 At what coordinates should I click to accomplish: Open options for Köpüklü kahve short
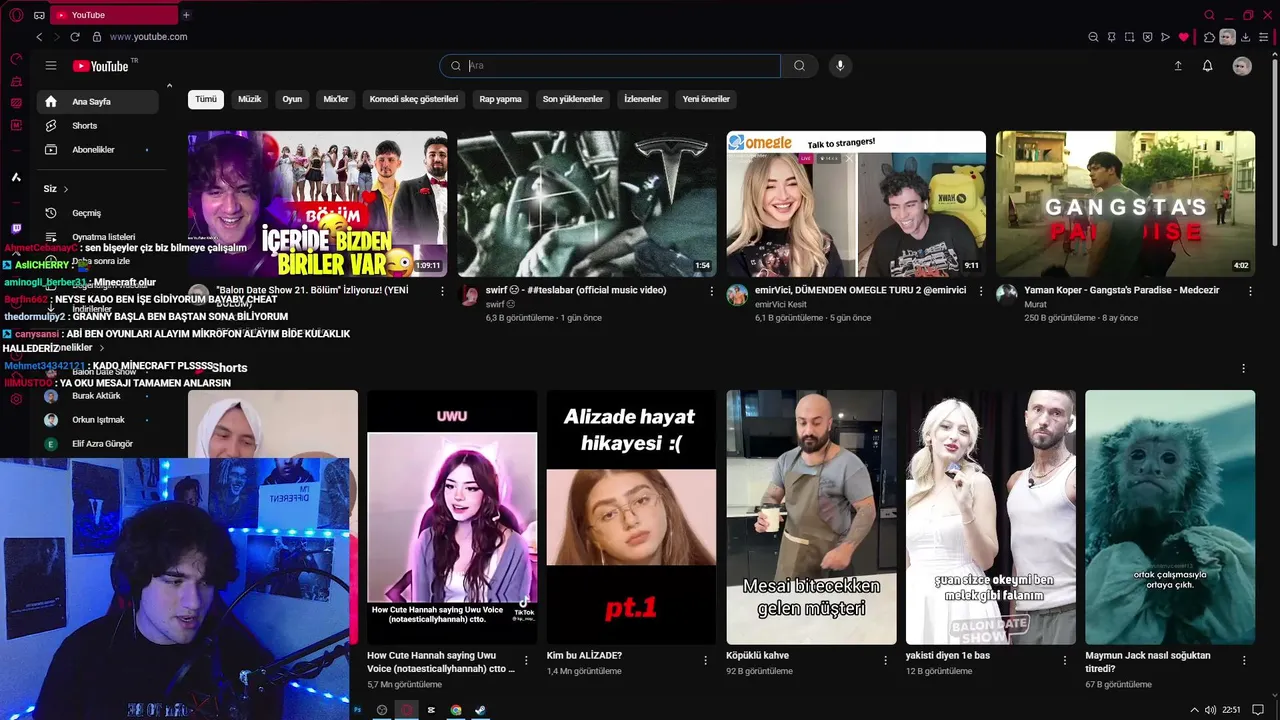(885, 660)
